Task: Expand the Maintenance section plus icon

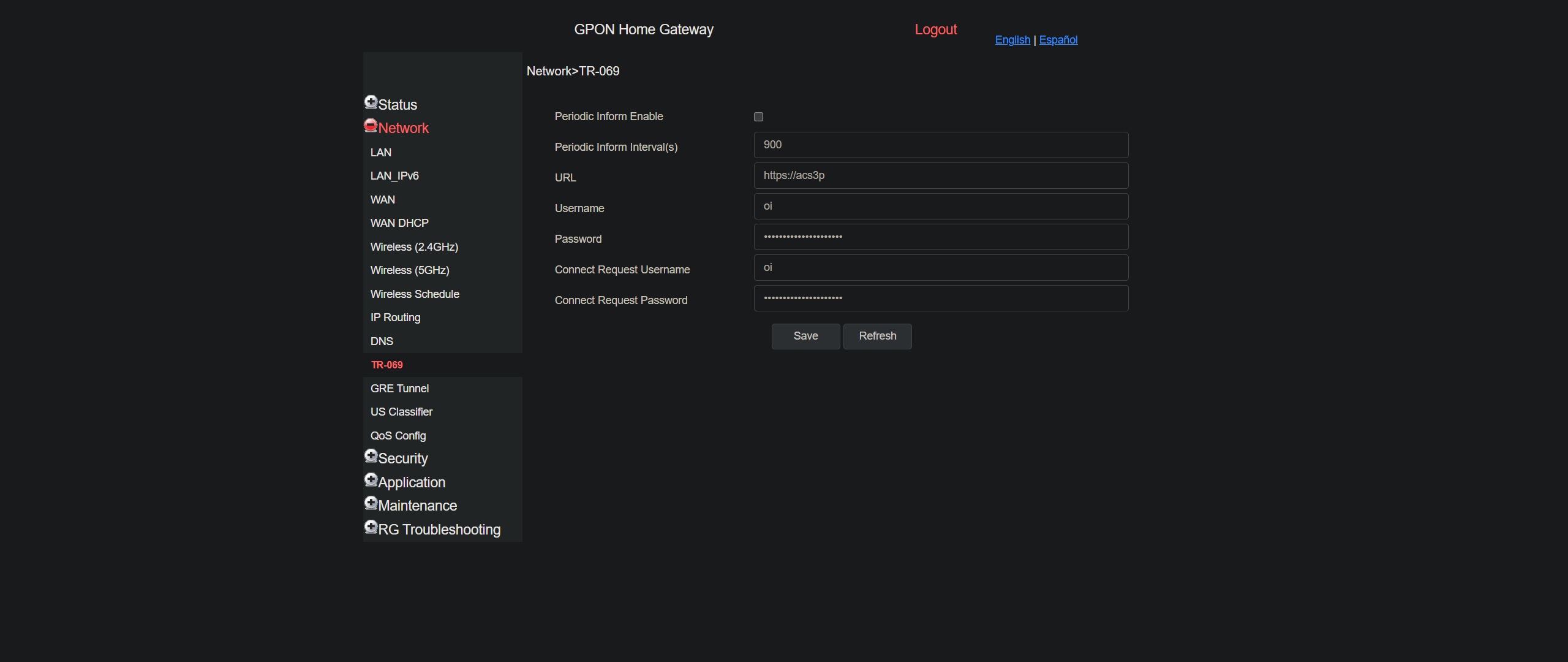Action: coord(371,503)
